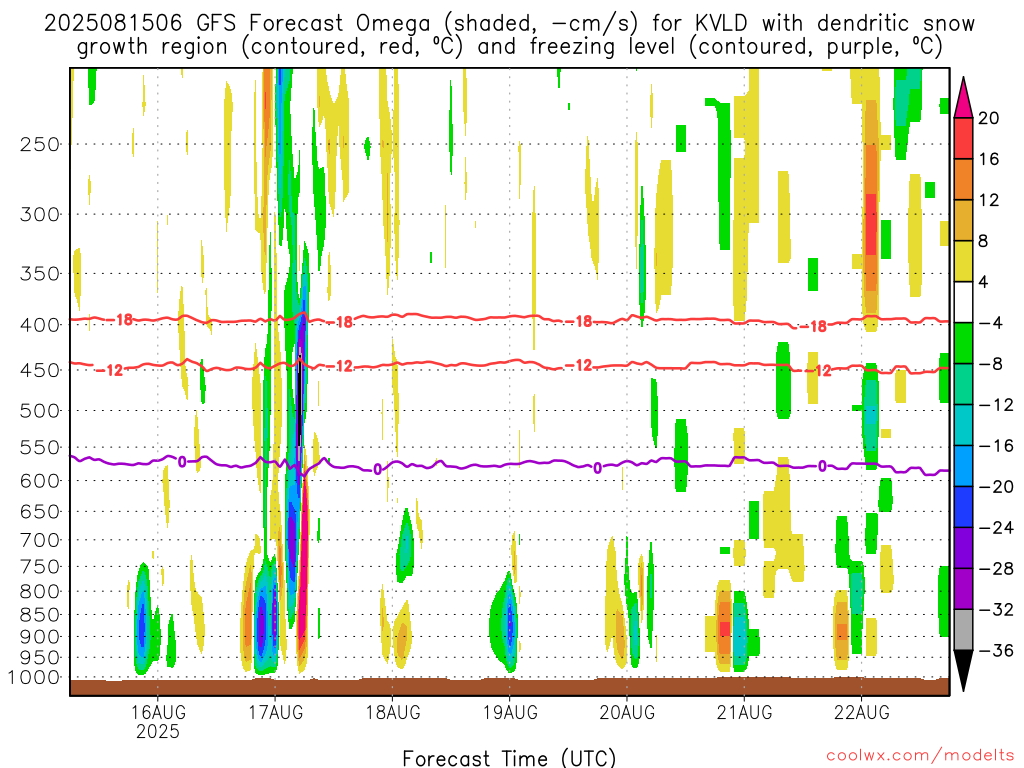Select the 21AUG date label
The height and width of the screenshot is (768, 1024).
point(744,712)
